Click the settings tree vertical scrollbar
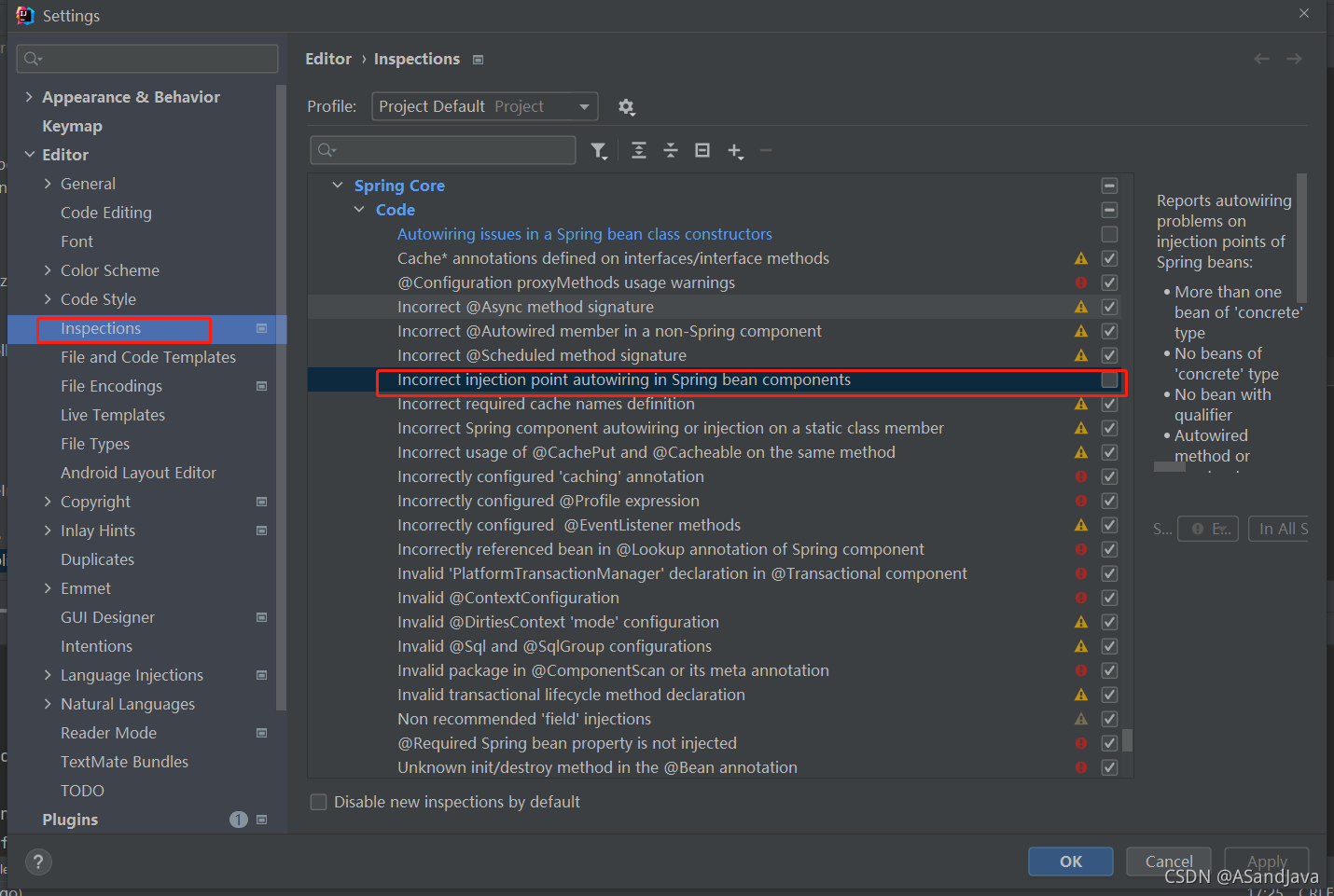The height and width of the screenshot is (896, 1334). (281, 396)
